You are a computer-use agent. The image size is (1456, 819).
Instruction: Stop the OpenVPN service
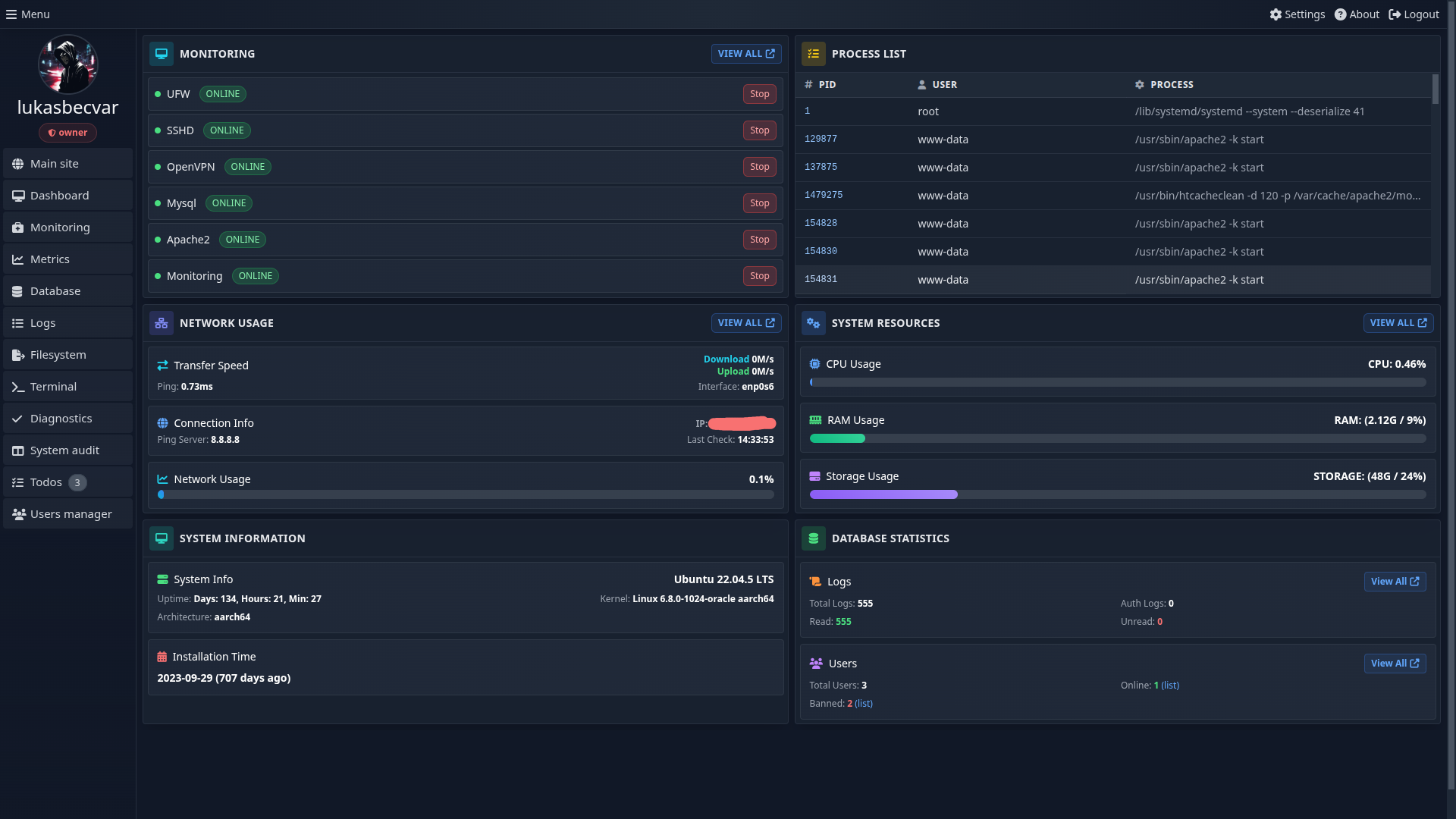758,166
